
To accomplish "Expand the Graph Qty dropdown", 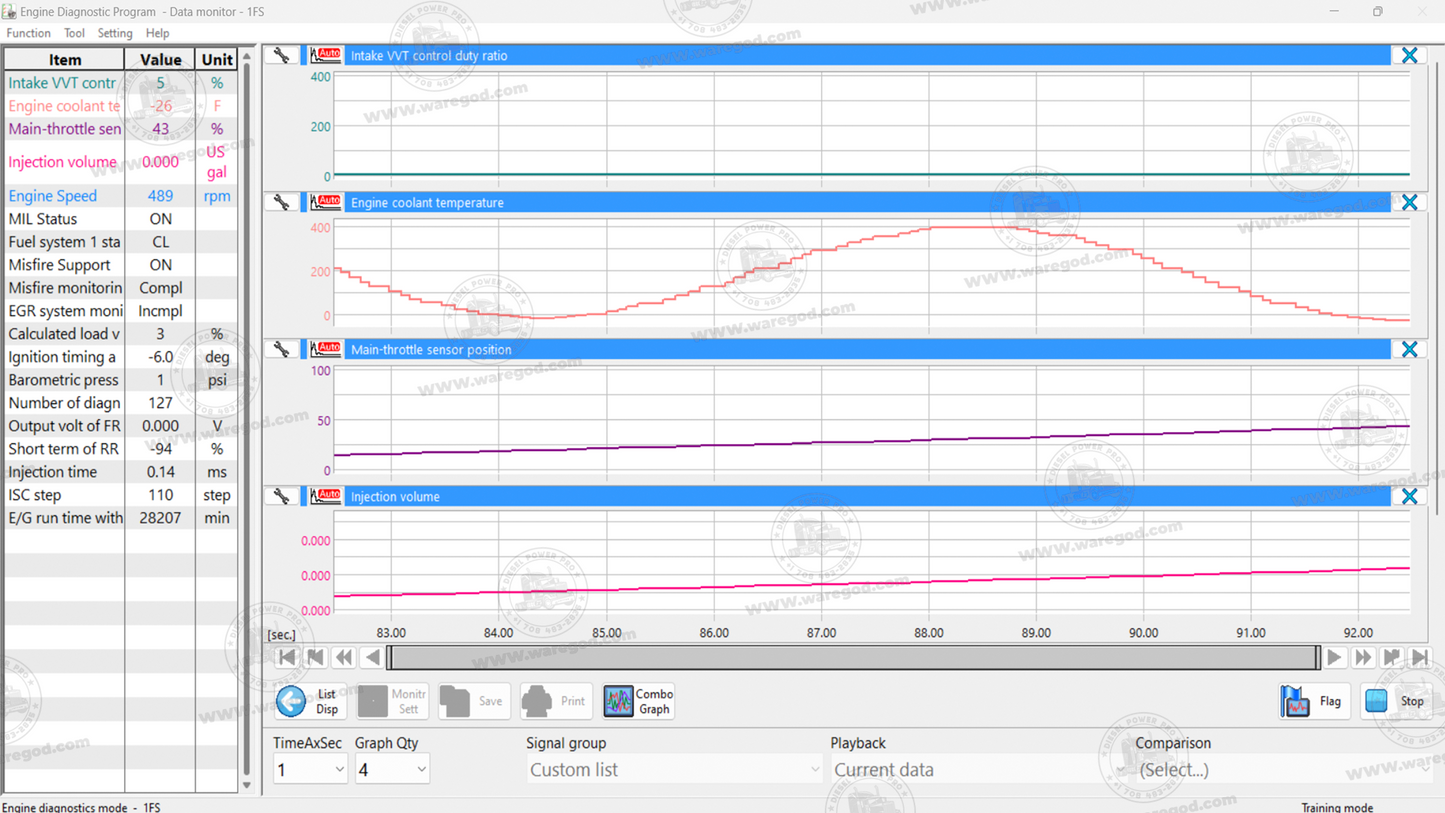I will (392, 768).
